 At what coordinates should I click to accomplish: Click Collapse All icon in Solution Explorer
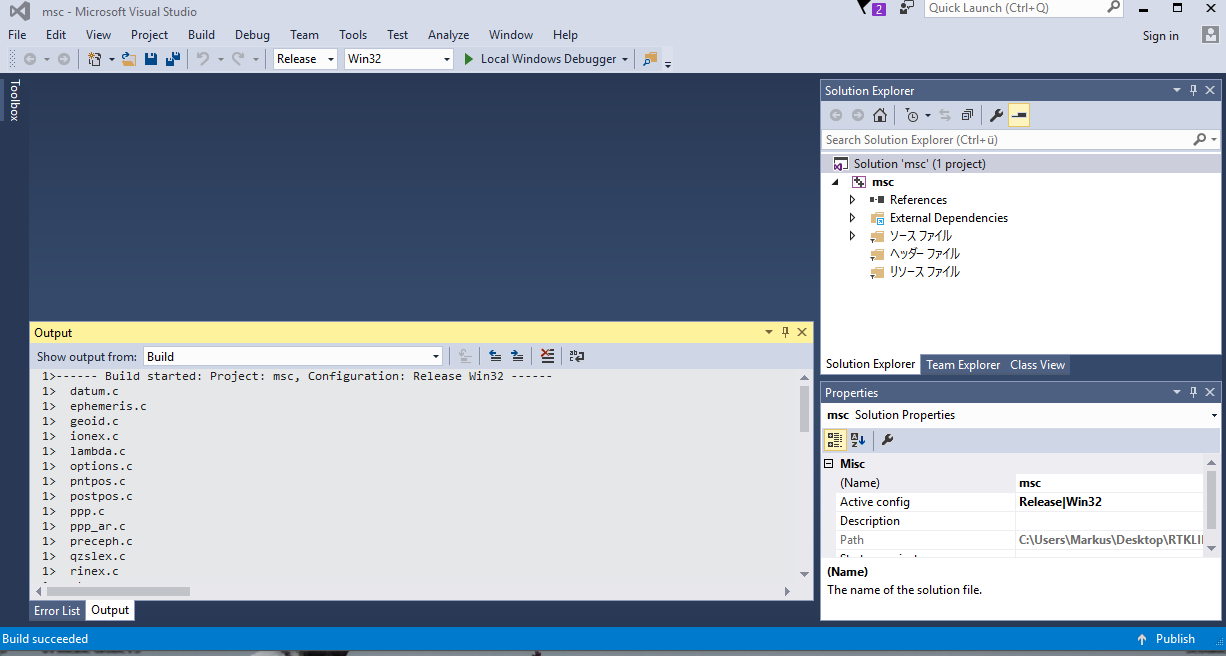[x=967, y=115]
